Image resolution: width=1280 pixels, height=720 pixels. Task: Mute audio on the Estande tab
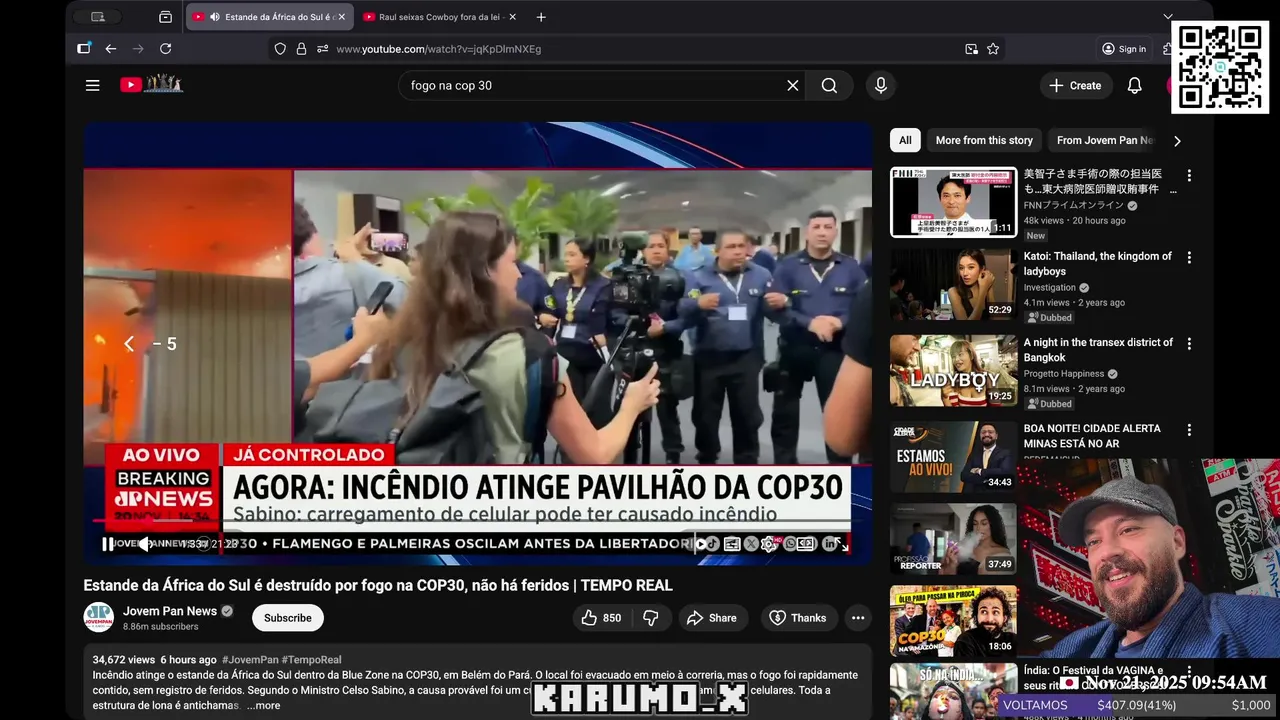pyautogui.click(x=214, y=17)
